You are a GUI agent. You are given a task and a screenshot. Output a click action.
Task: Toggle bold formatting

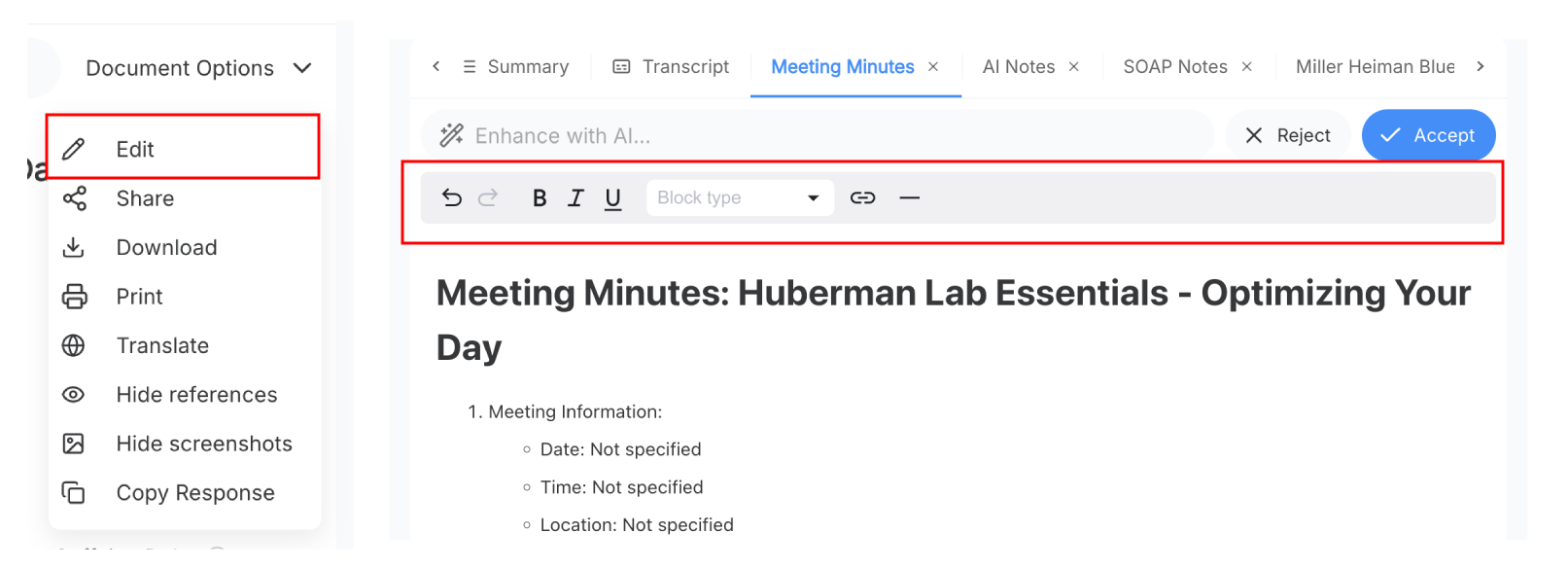[x=540, y=198]
